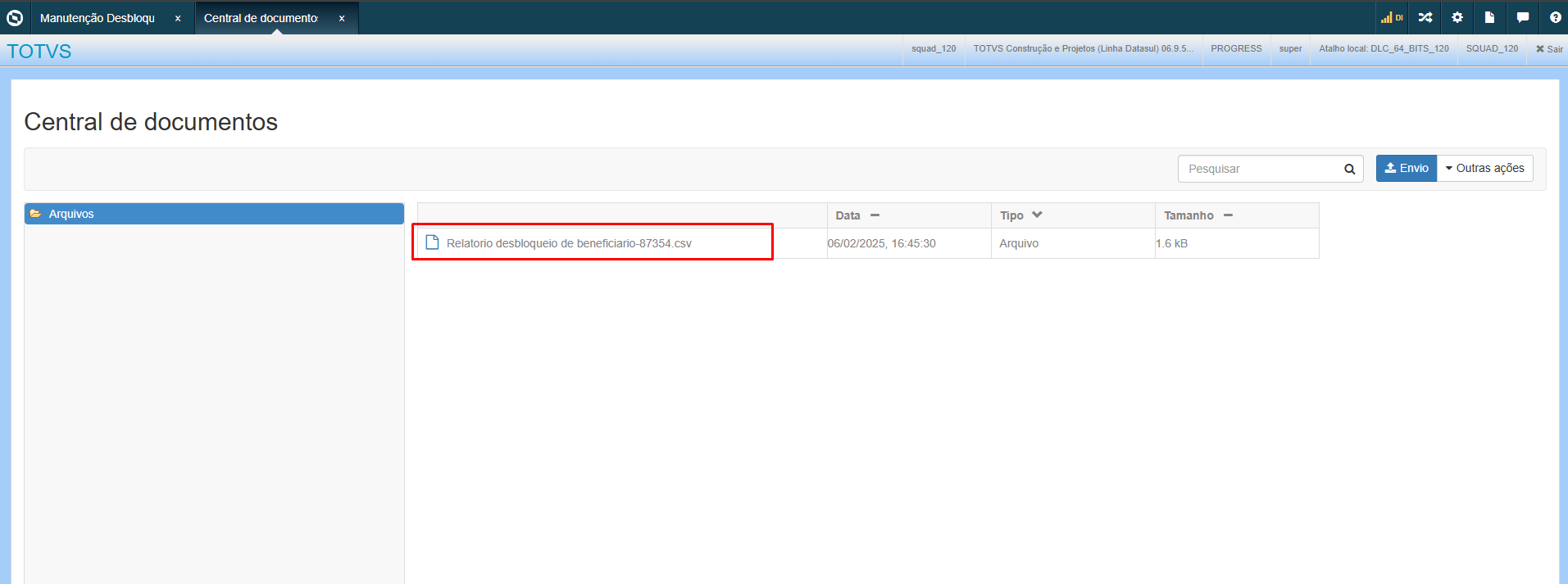Click the squad_120 header entry
The height and width of the screenshot is (584, 1568).
934,48
